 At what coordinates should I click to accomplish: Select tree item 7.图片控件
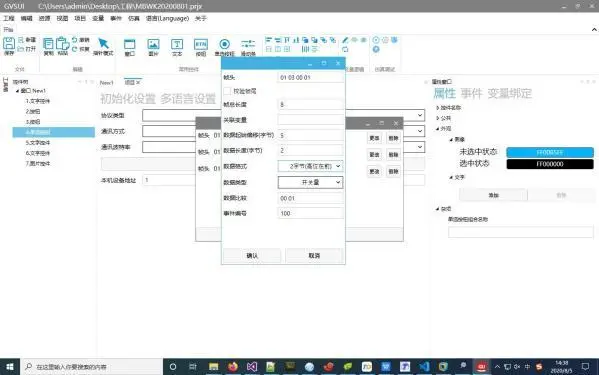(x=38, y=163)
